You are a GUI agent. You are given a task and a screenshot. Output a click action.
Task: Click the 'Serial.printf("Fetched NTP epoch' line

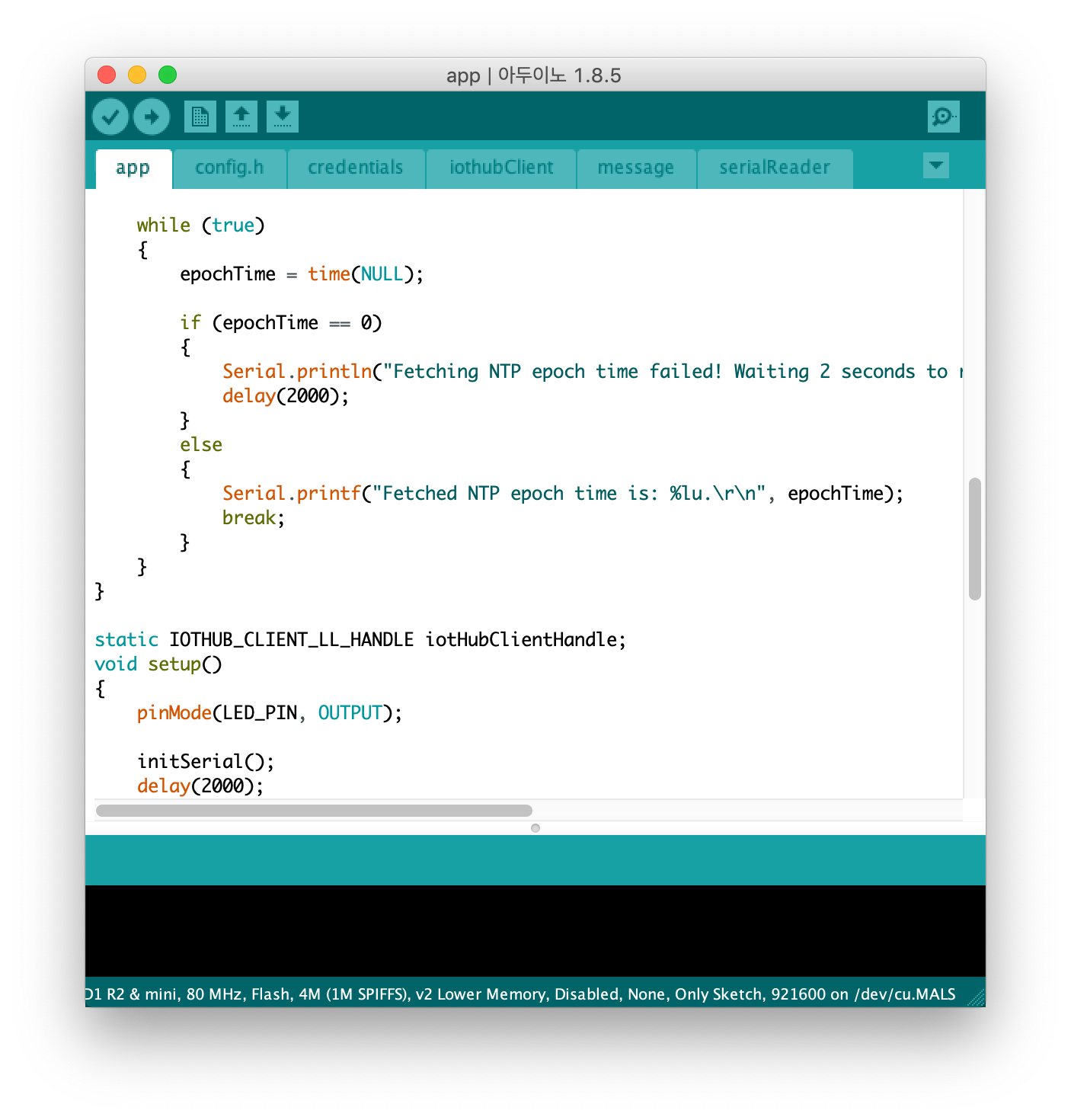(563, 494)
